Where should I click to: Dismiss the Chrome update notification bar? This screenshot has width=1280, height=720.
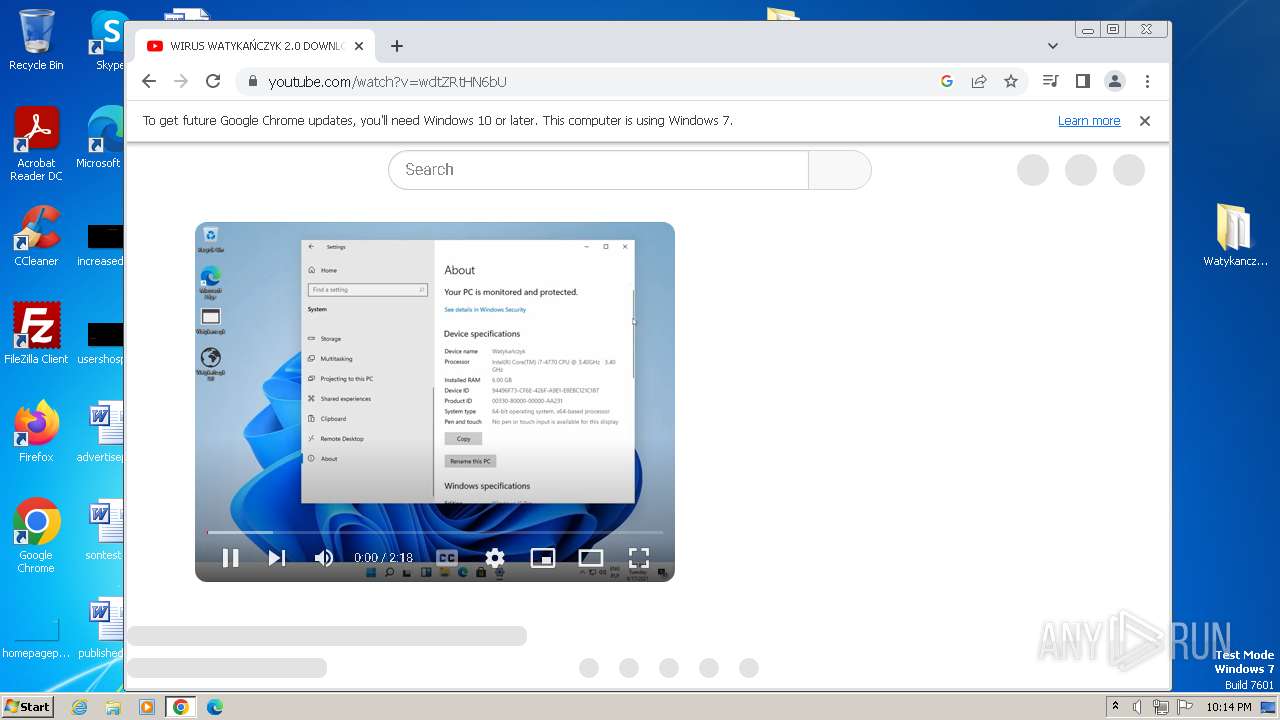[x=1145, y=121]
